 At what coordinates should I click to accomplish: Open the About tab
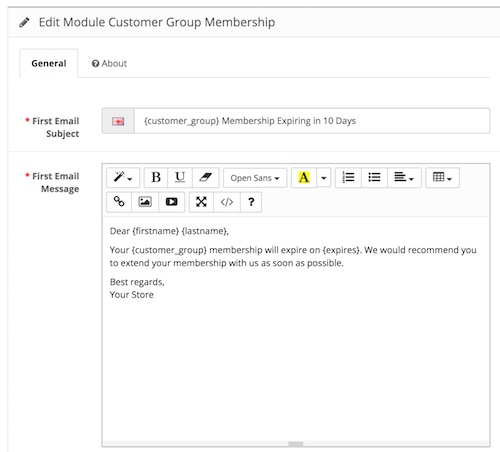pos(109,63)
